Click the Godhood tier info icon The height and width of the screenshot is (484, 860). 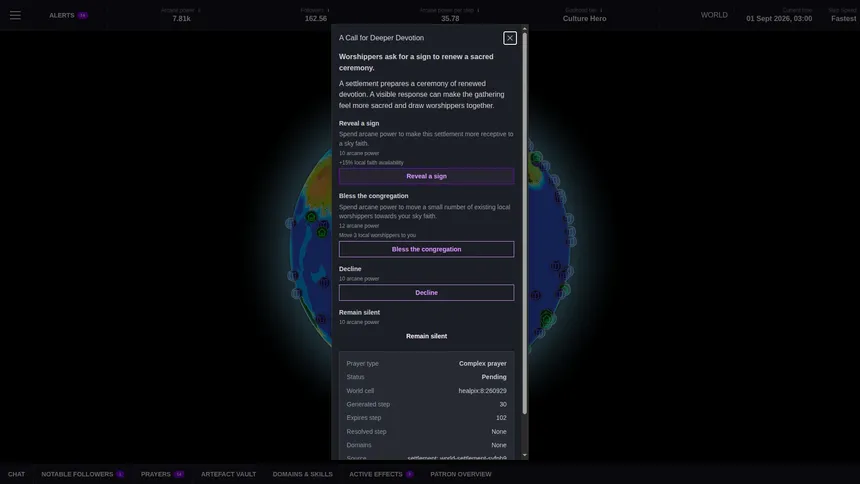[x=601, y=10]
